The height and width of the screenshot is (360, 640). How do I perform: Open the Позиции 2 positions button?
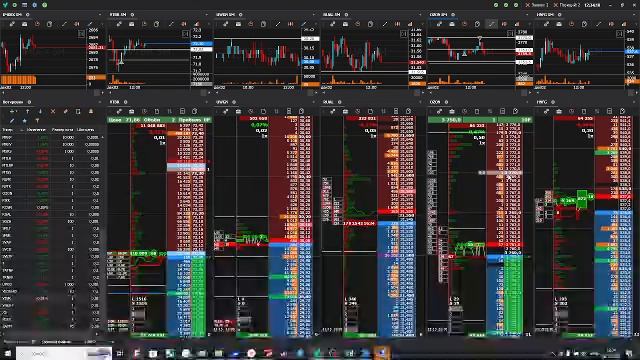pyautogui.click(x=567, y=5)
